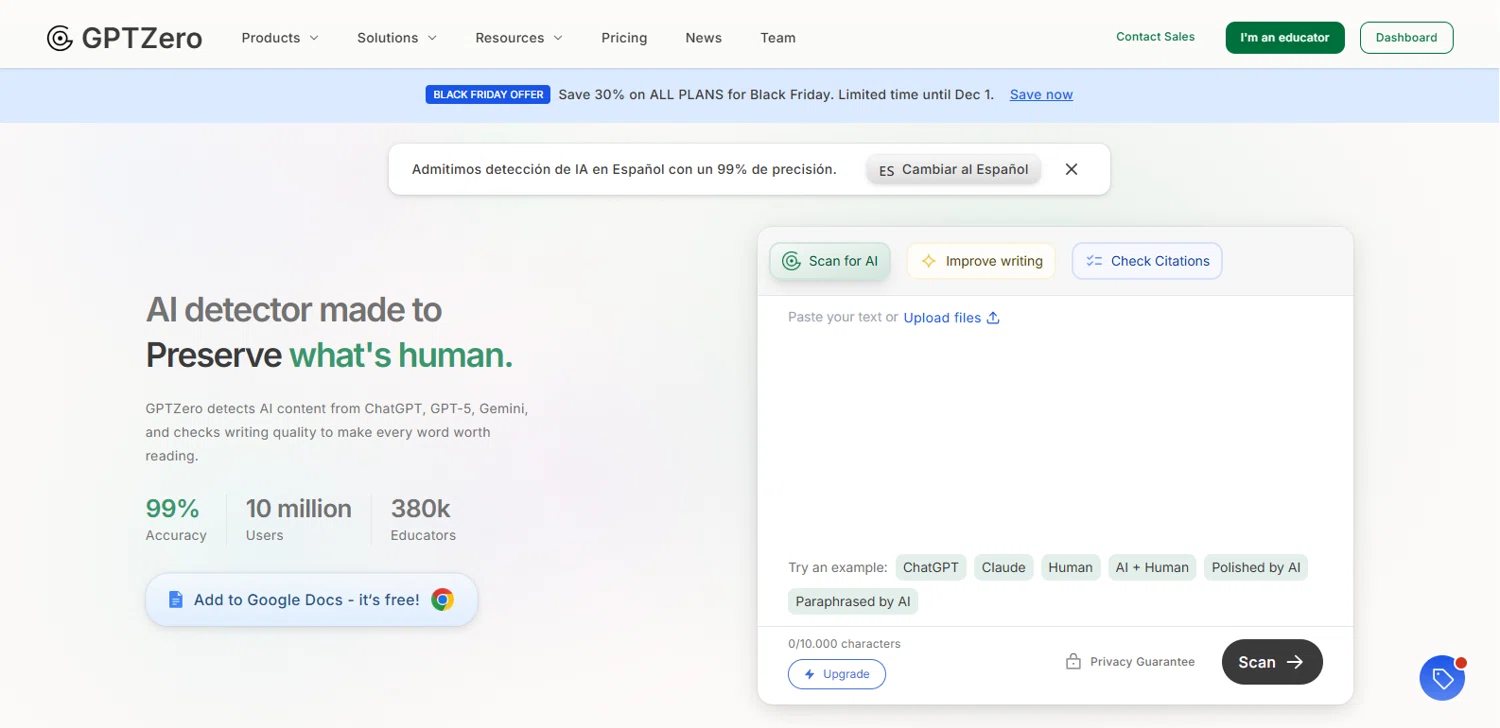Click the checklist icon on Check Citations
The height and width of the screenshot is (728, 1500).
[1094, 261]
